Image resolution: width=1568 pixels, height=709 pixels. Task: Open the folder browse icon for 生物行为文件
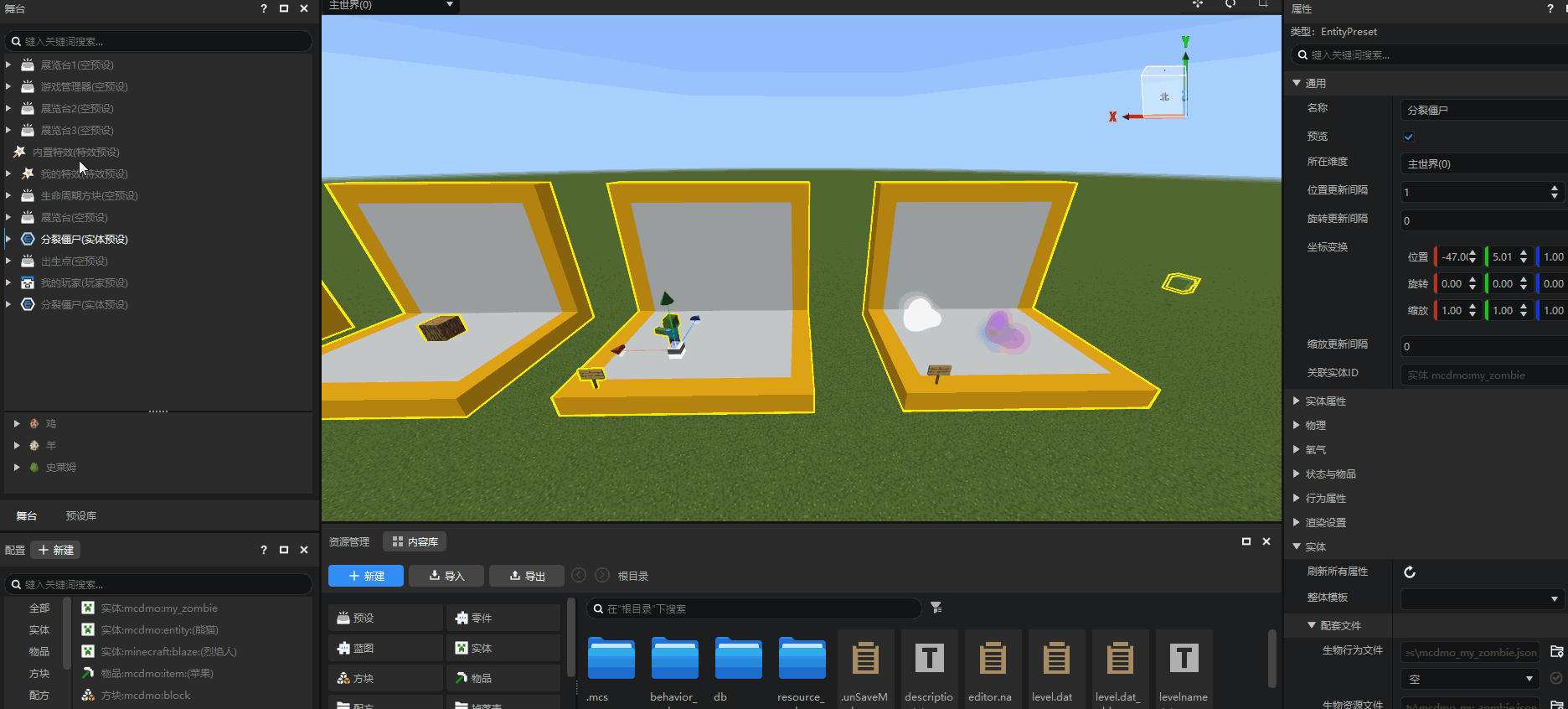pyautogui.click(x=1557, y=651)
